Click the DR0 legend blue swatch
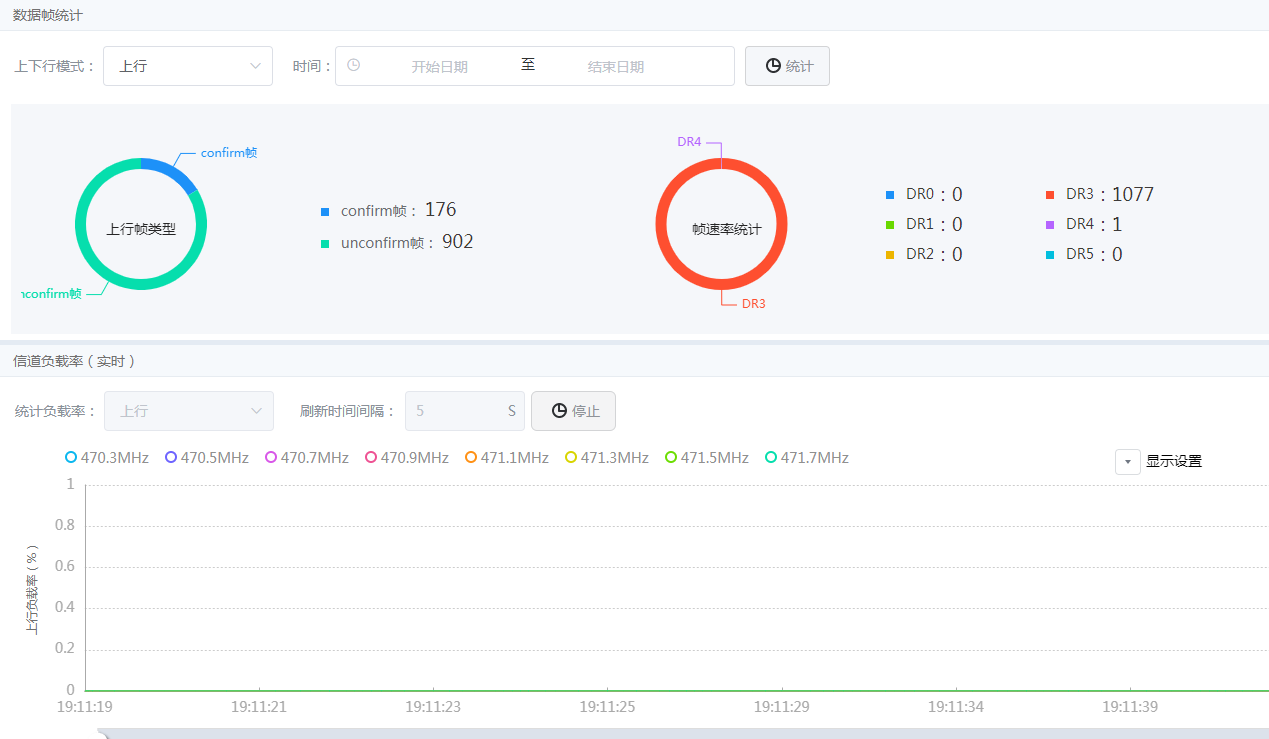This screenshot has width=1269, height=739. click(x=890, y=195)
